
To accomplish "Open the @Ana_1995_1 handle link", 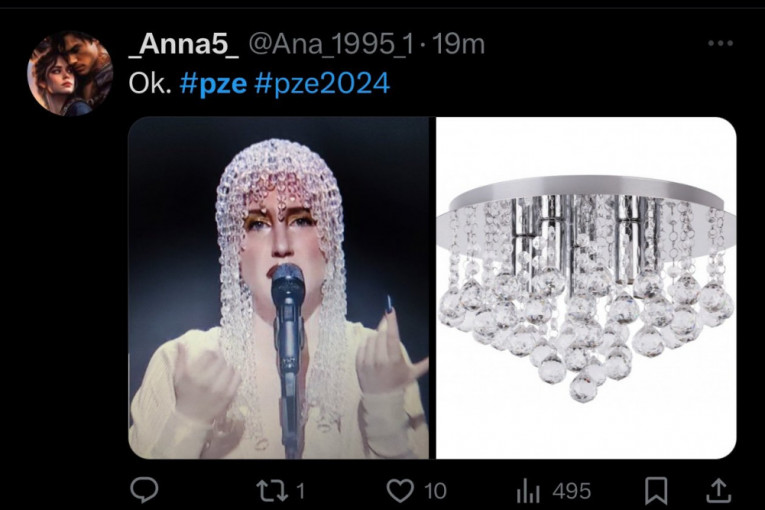I will point(330,44).
